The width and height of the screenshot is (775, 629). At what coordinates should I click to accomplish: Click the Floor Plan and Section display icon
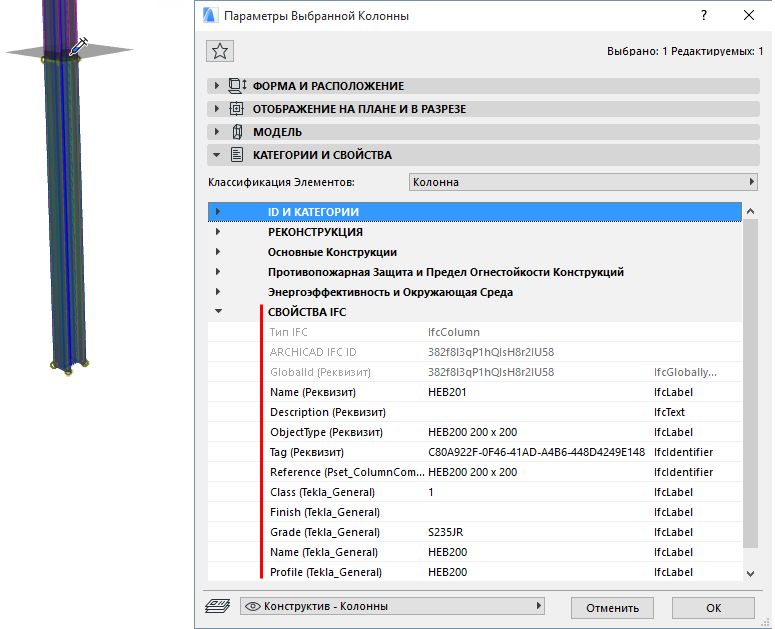(237, 109)
